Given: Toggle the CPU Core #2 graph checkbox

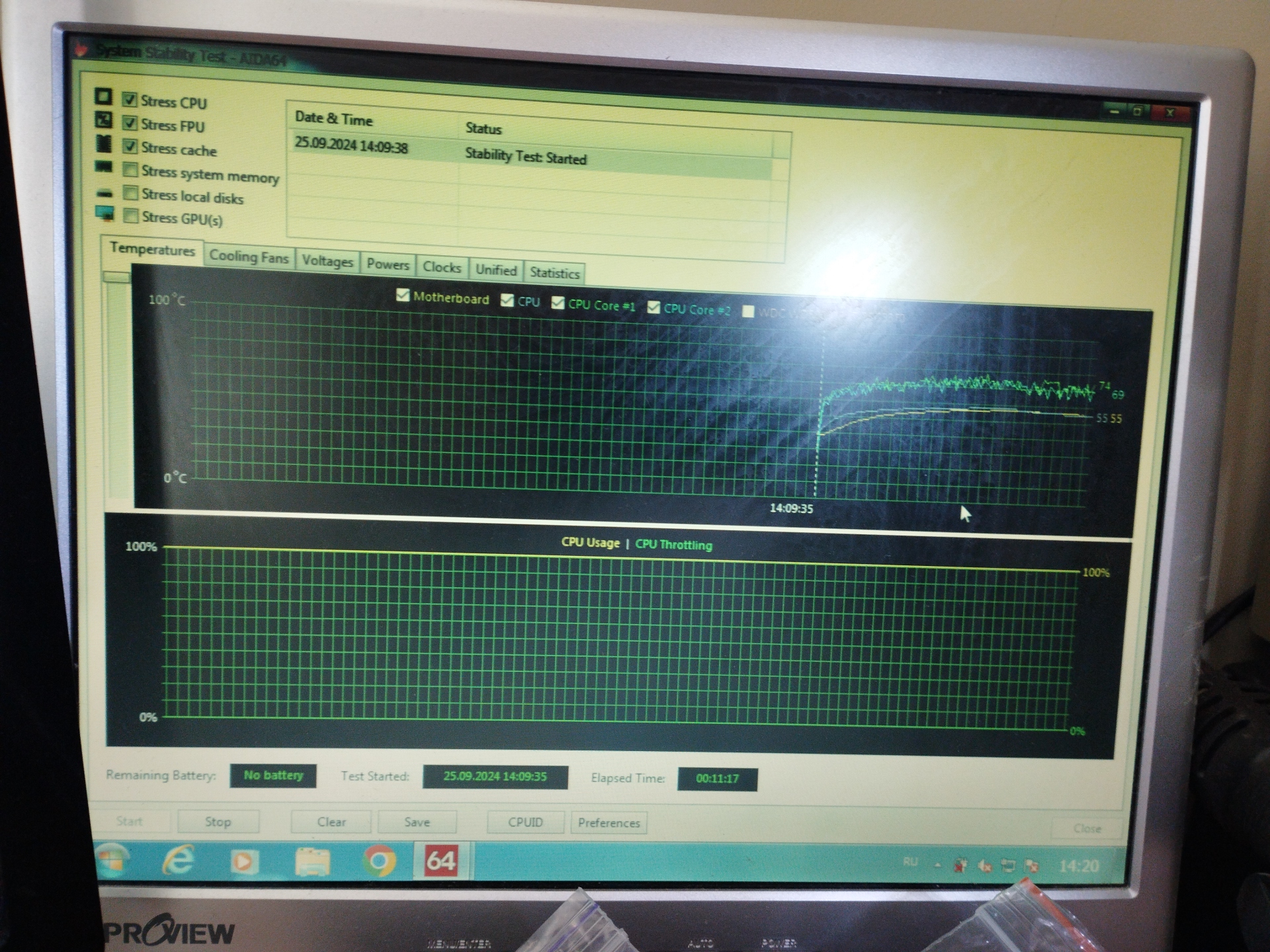Looking at the screenshot, I should [x=654, y=307].
